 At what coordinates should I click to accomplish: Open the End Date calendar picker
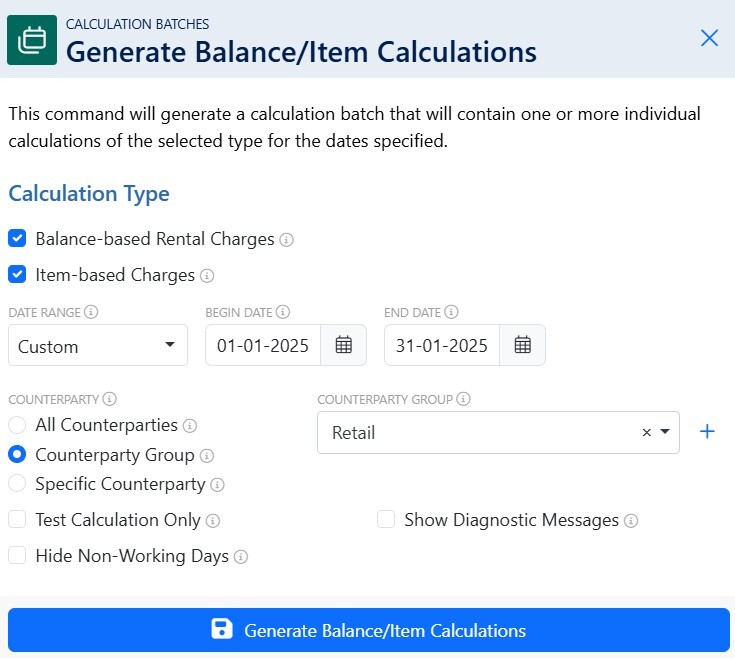tap(523, 345)
